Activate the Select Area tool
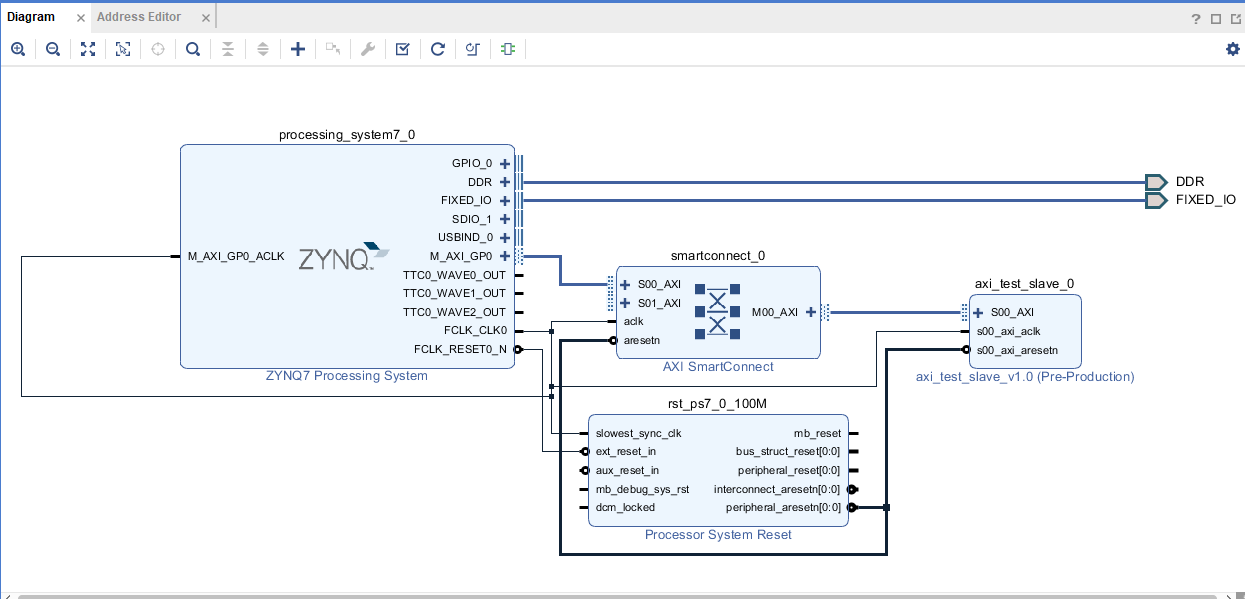The height and width of the screenshot is (599, 1245). tap(123, 49)
